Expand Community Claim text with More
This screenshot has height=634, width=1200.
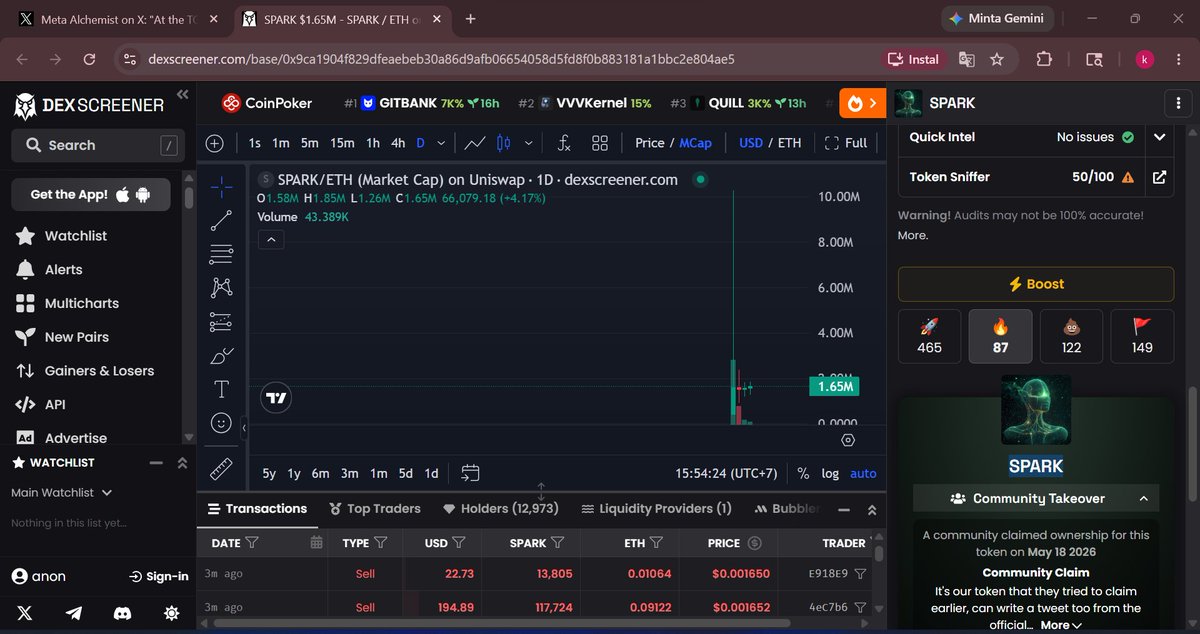click(x=1061, y=625)
